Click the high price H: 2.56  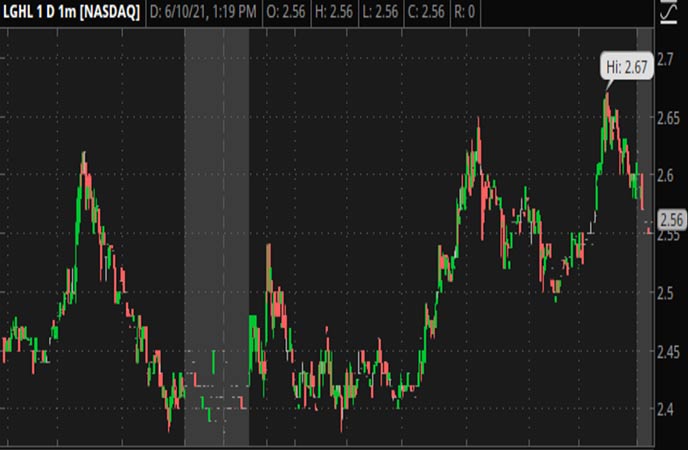(x=334, y=12)
